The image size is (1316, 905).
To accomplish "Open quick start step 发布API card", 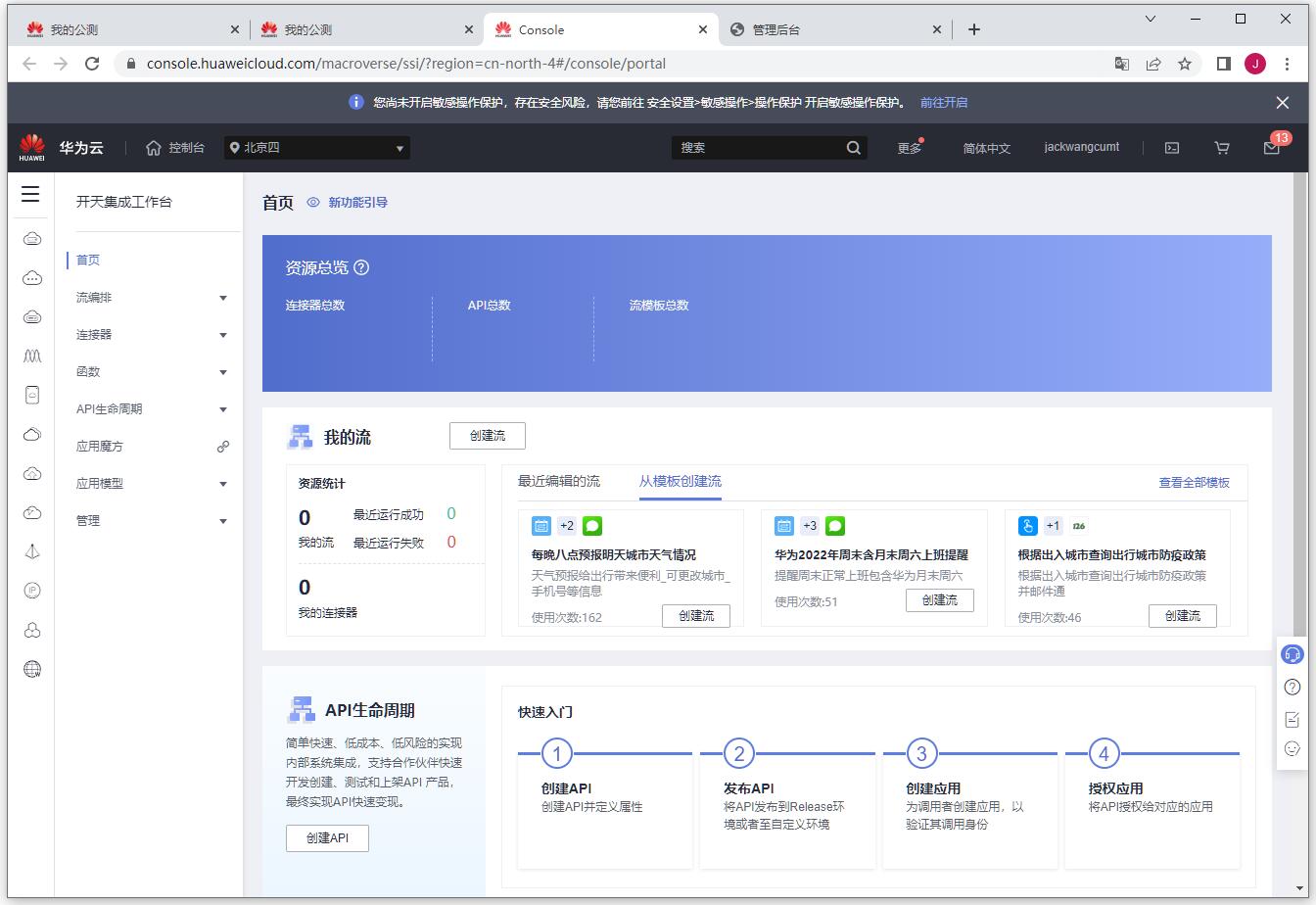I will tap(787, 808).
